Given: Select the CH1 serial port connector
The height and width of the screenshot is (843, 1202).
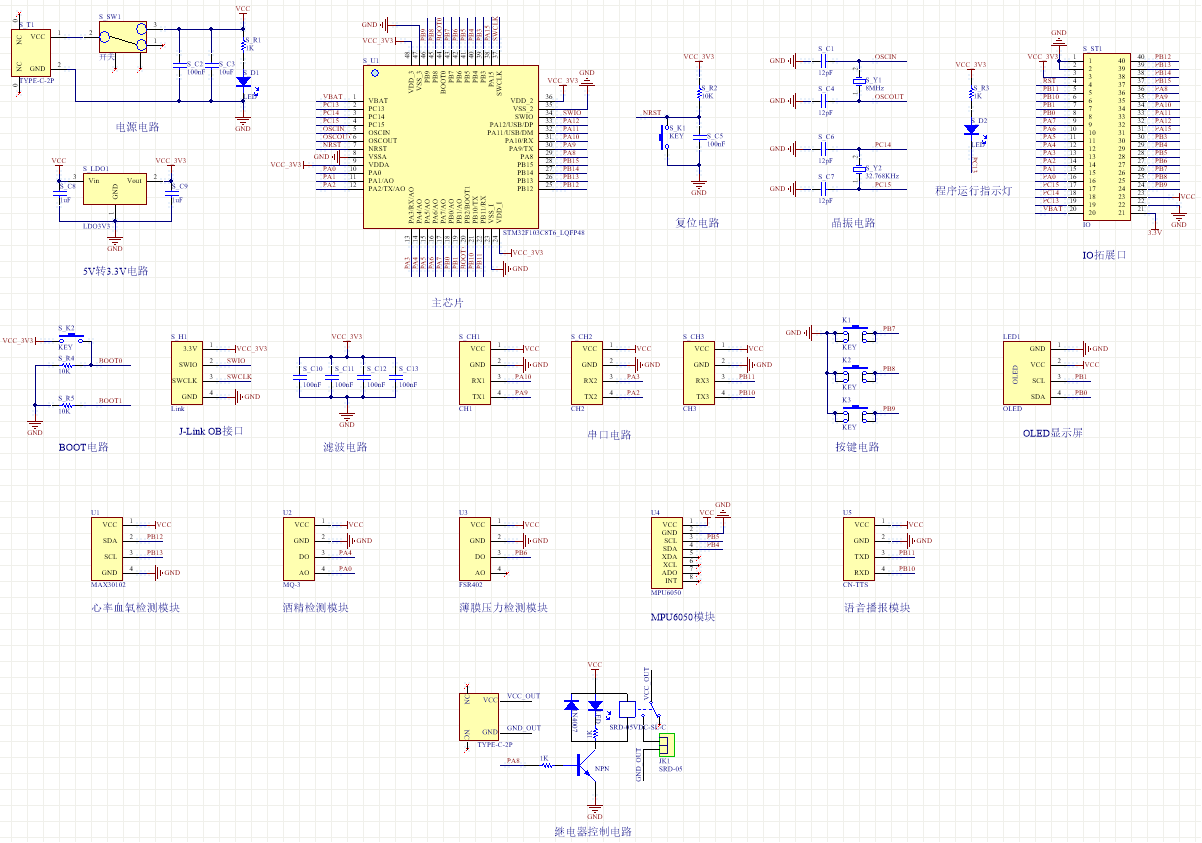Looking at the screenshot, I should pyautogui.click(x=475, y=373).
